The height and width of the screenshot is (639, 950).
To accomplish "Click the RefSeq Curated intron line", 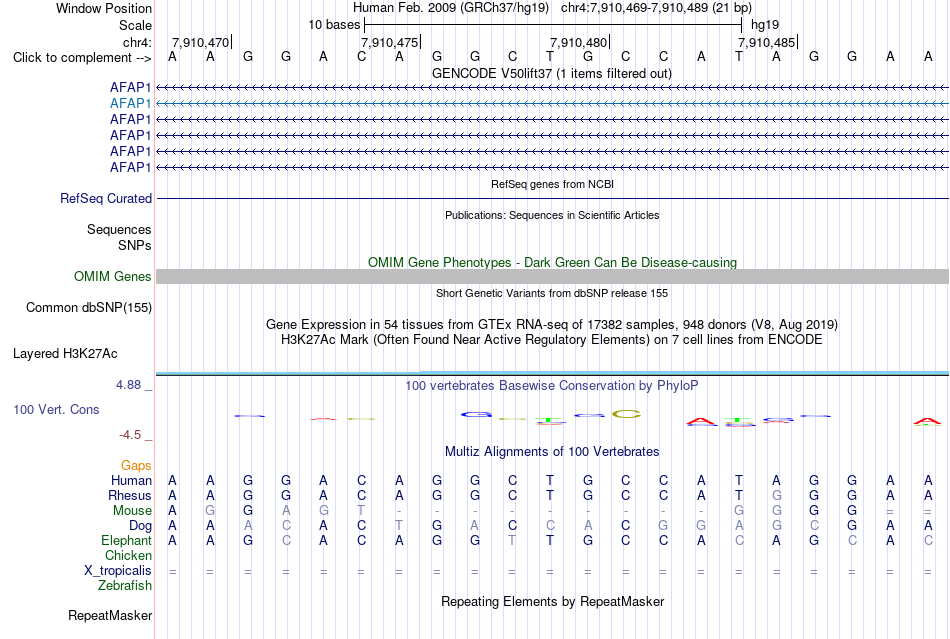I will (x=552, y=199).
